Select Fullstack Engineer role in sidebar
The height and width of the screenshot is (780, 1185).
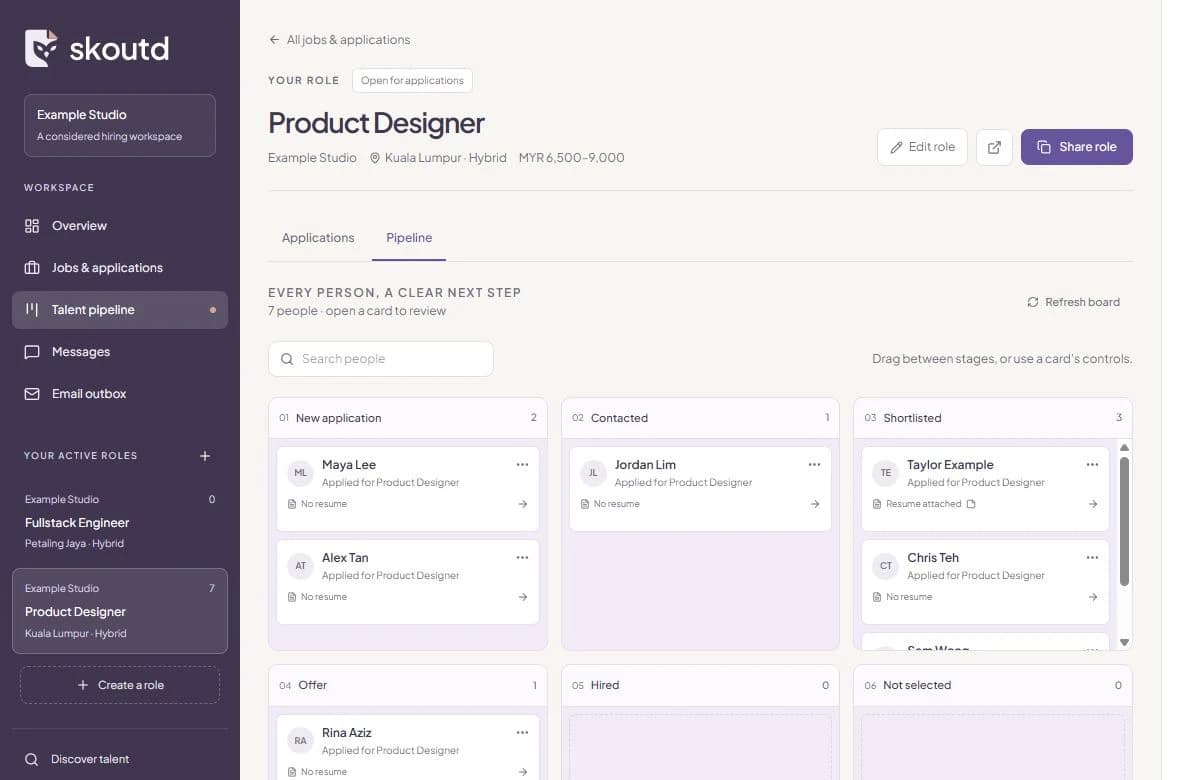tap(120, 522)
